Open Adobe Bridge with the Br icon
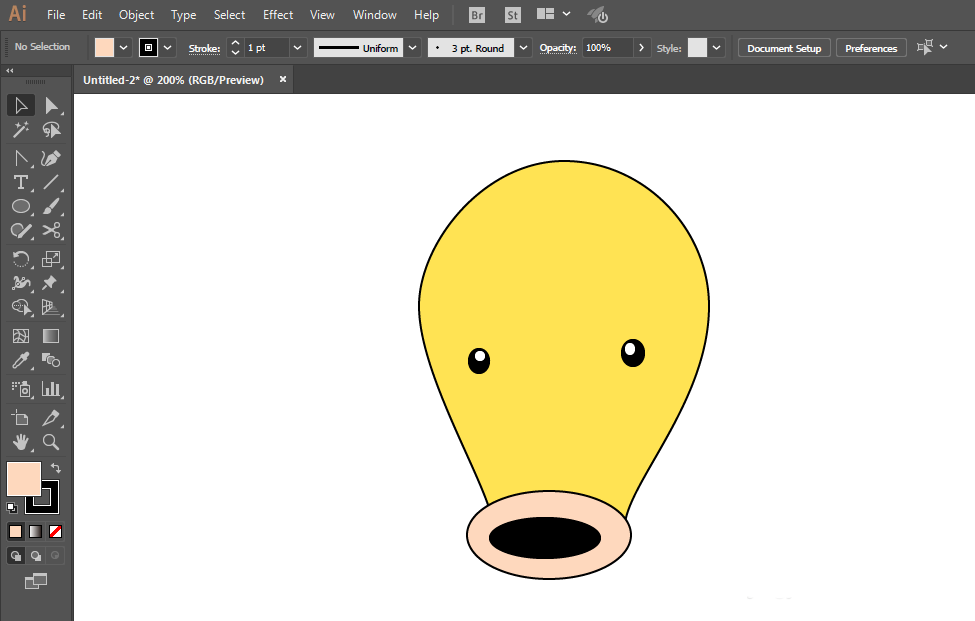This screenshot has width=975, height=621. (x=478, y=15)
